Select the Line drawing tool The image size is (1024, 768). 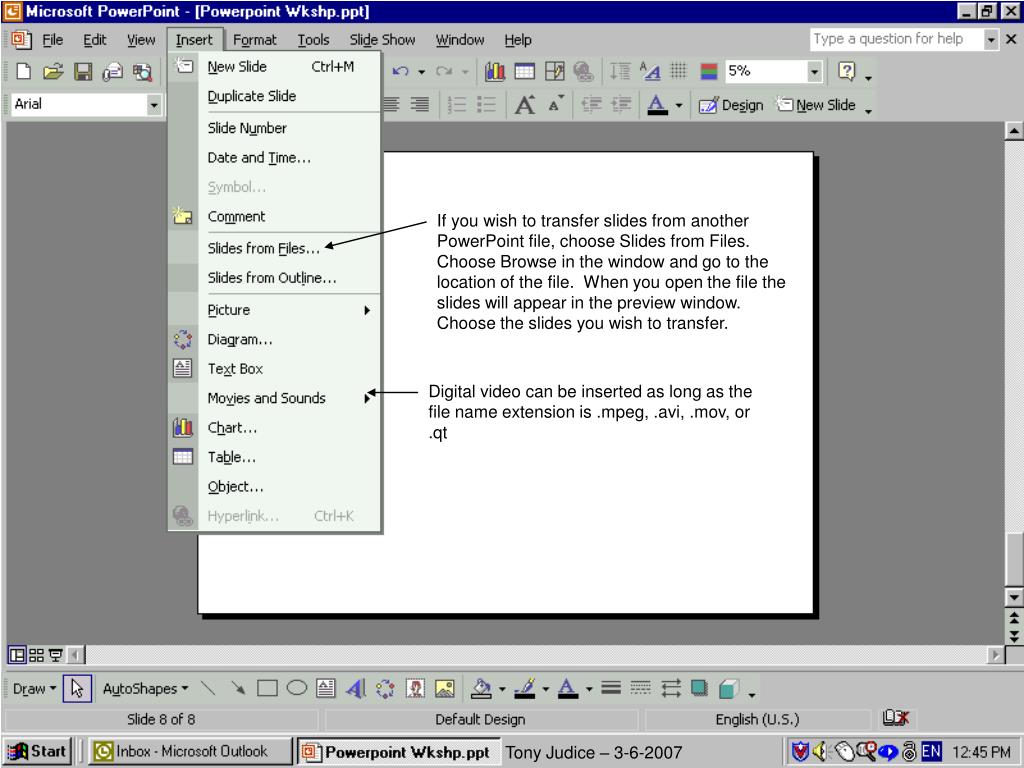208,688
